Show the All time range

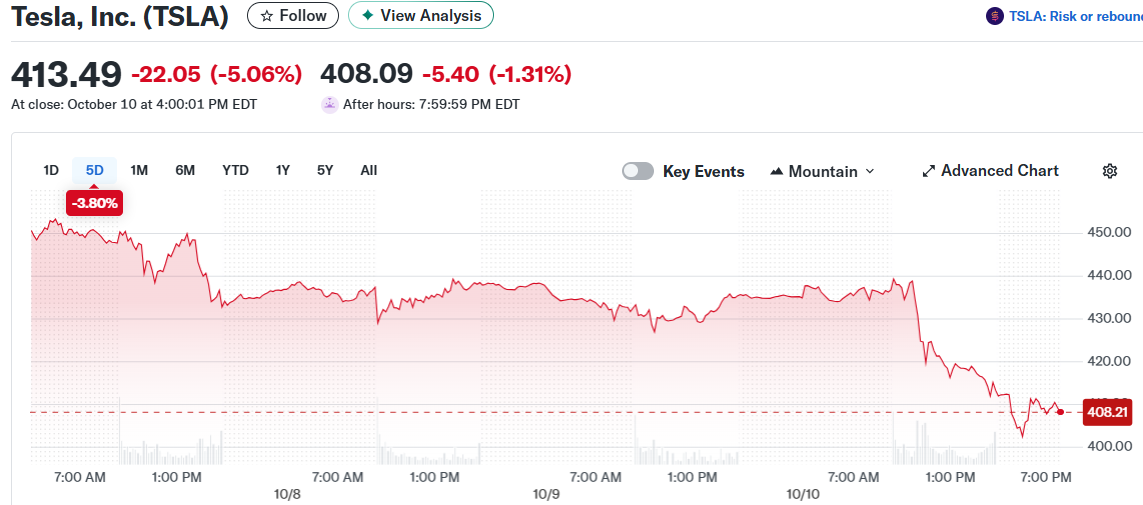pyautogui.click(x=368, y=170)
